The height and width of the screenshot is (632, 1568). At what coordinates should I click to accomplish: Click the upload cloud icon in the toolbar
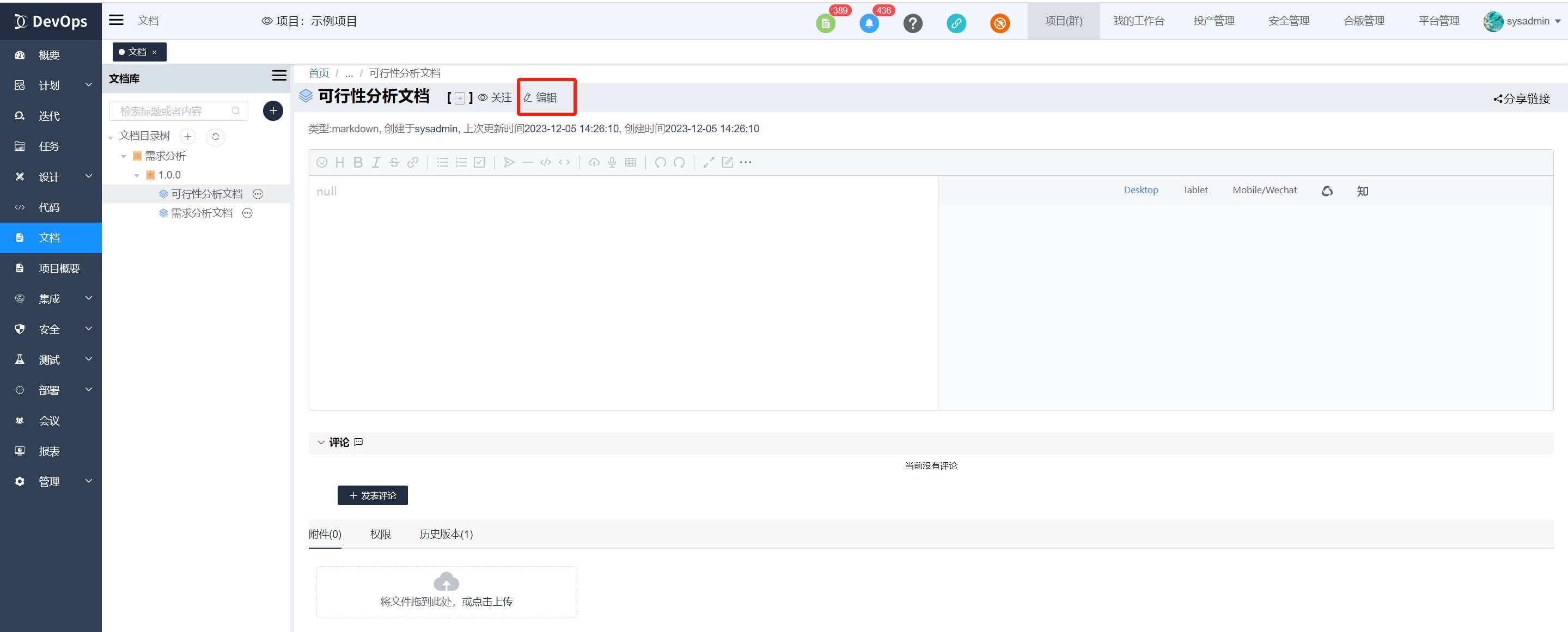[594, 162]
